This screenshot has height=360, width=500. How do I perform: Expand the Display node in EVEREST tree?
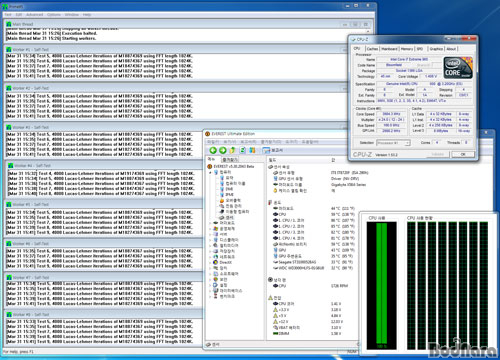[x=210, y=240]
